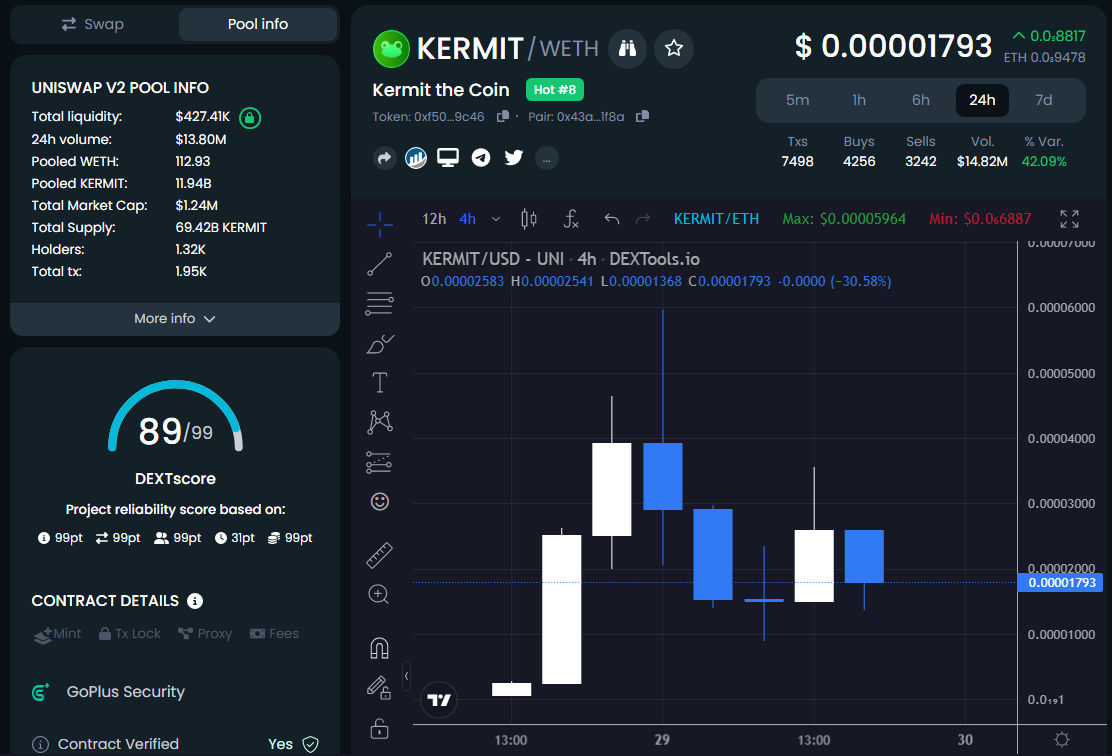Click the current price label 0.00001793 on axis

pos(1060,582)
